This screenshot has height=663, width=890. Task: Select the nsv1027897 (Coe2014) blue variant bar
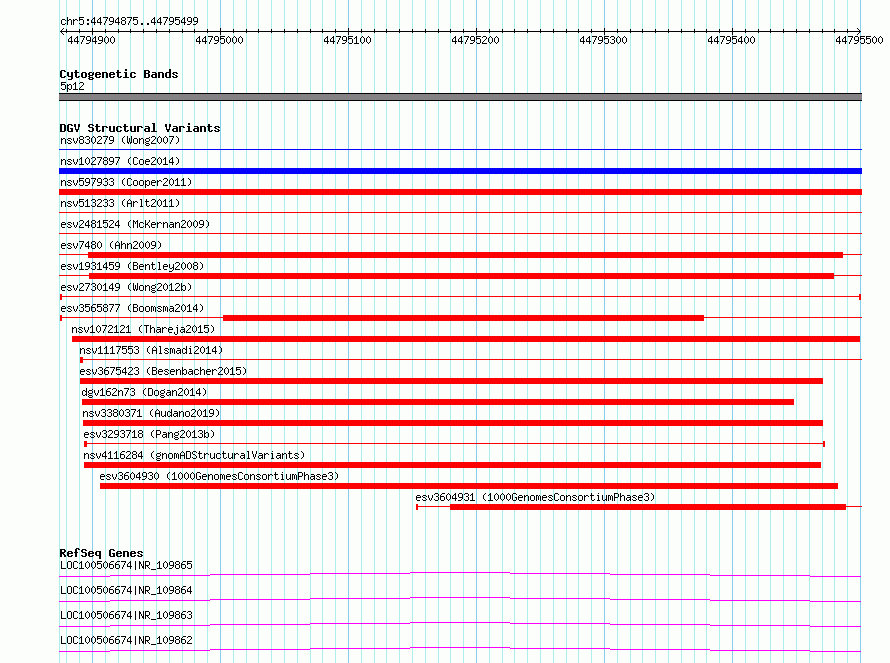tap(460, 171)
